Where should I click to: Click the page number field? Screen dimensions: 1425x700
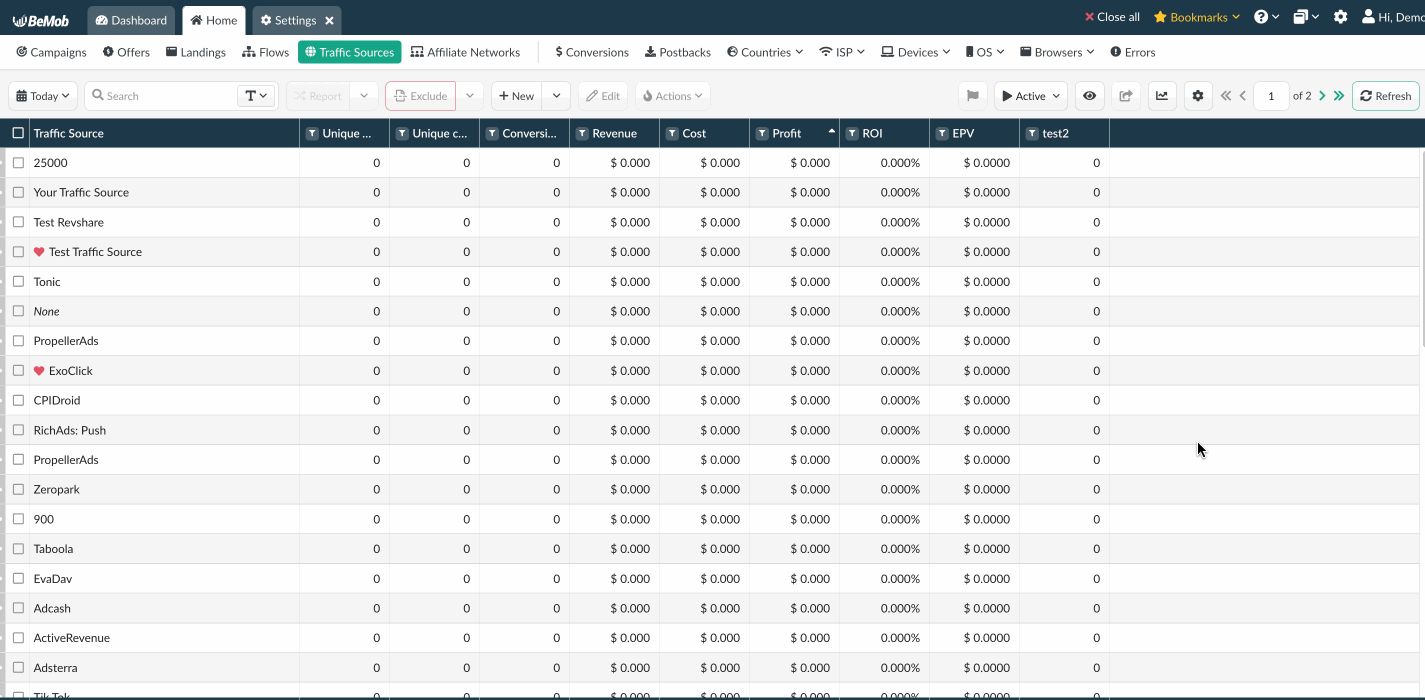tap(1271, 96)
